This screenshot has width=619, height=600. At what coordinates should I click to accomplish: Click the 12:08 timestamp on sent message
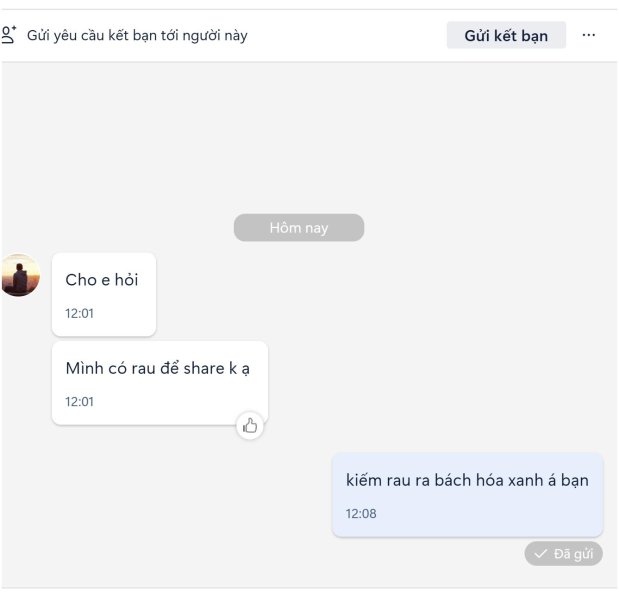[x=361, y=514]
